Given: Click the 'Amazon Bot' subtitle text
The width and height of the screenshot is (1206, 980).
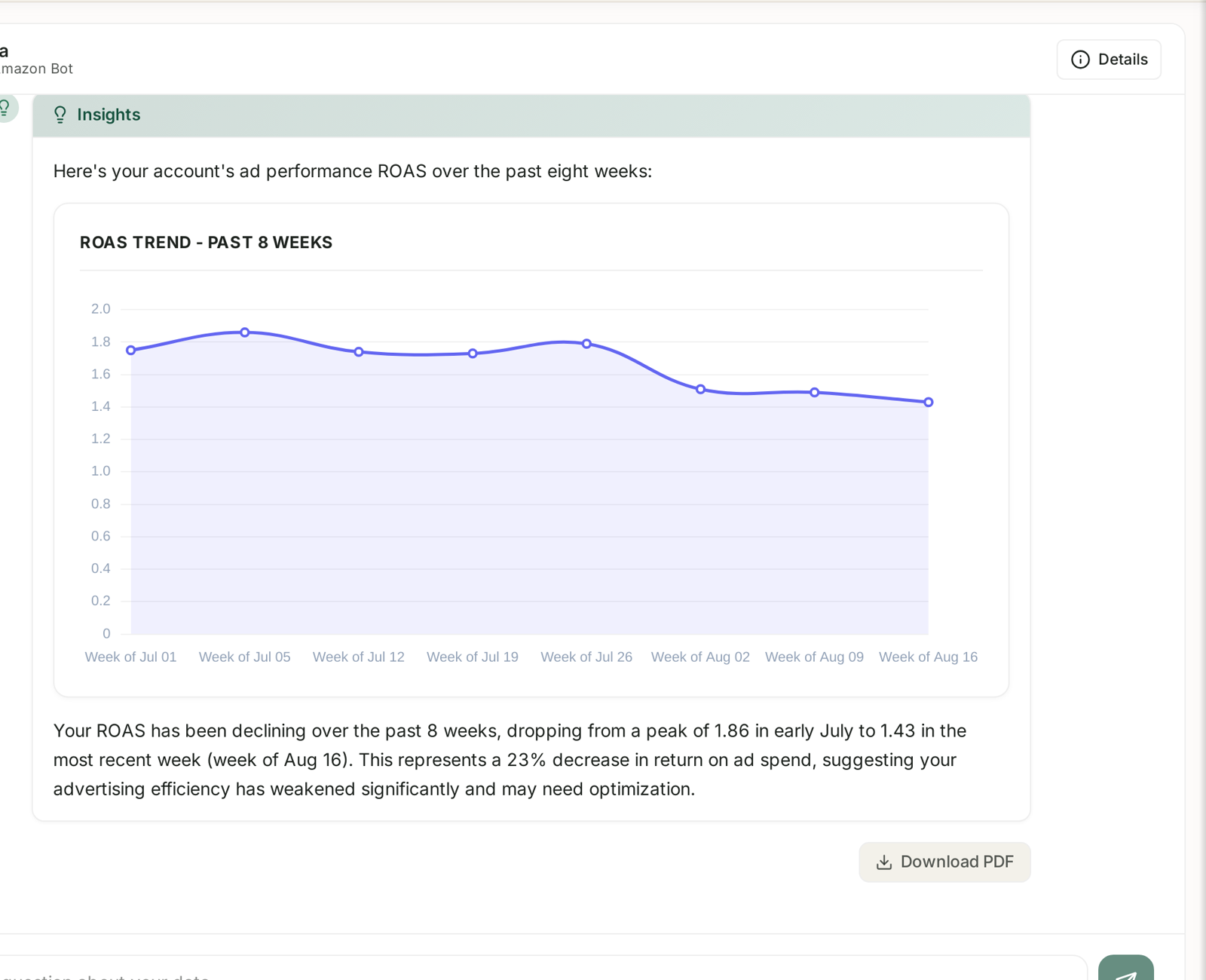Looking at the screenshot, I should point(36,69).
